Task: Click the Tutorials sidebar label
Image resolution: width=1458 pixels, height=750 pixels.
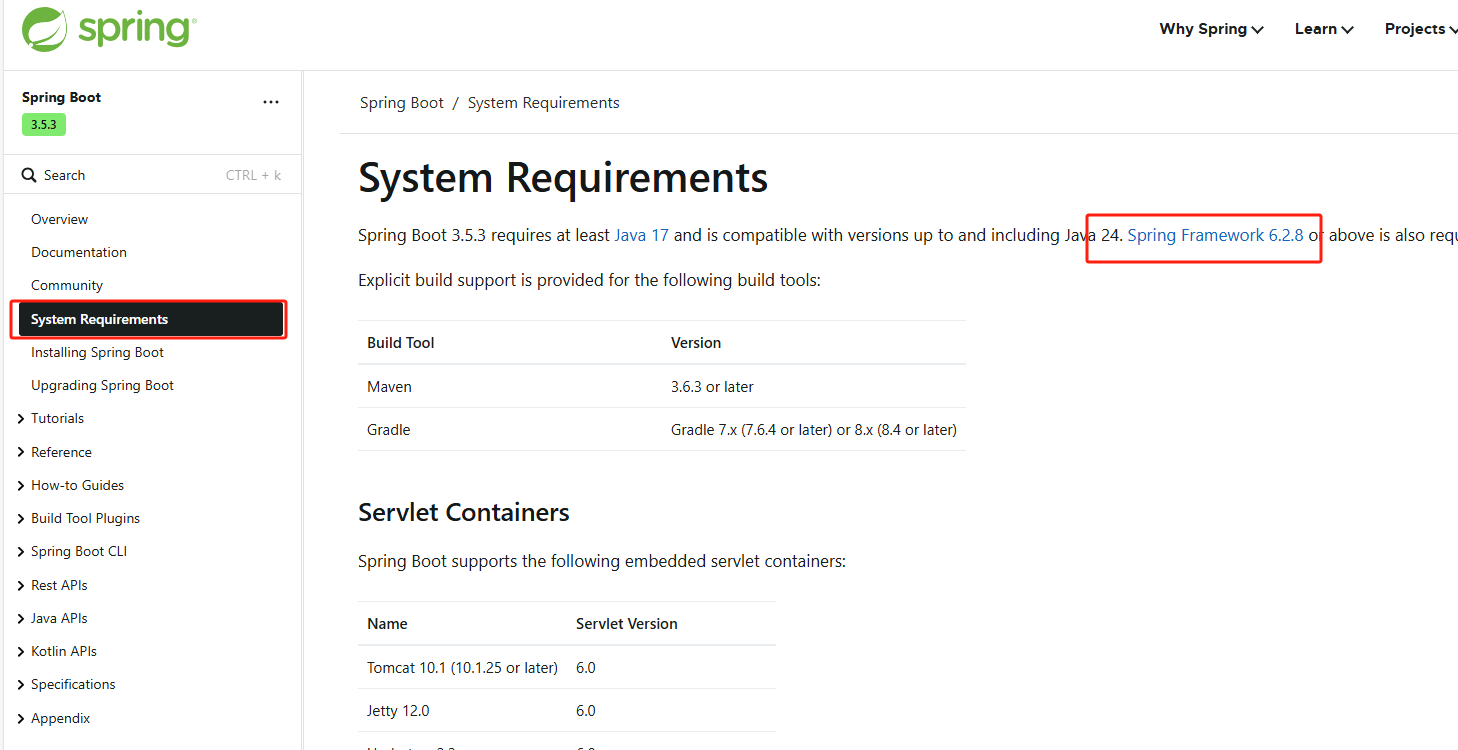Action: (x=57, y=418)
